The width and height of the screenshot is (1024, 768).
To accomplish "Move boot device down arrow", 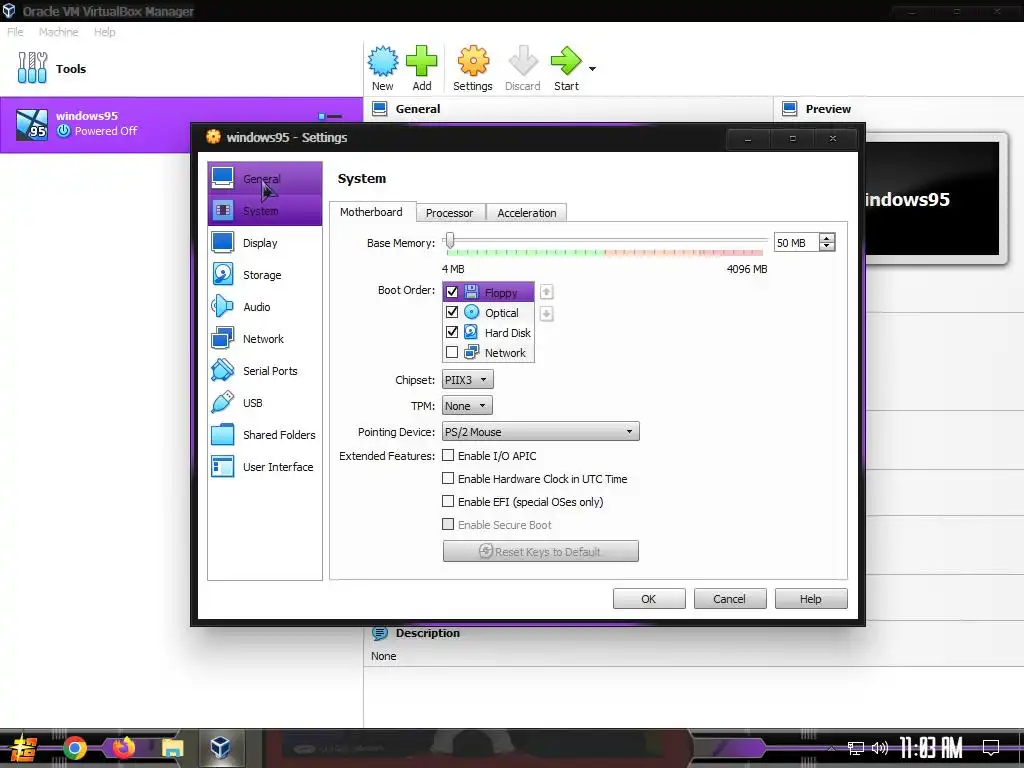I will [x=547, y=314].
